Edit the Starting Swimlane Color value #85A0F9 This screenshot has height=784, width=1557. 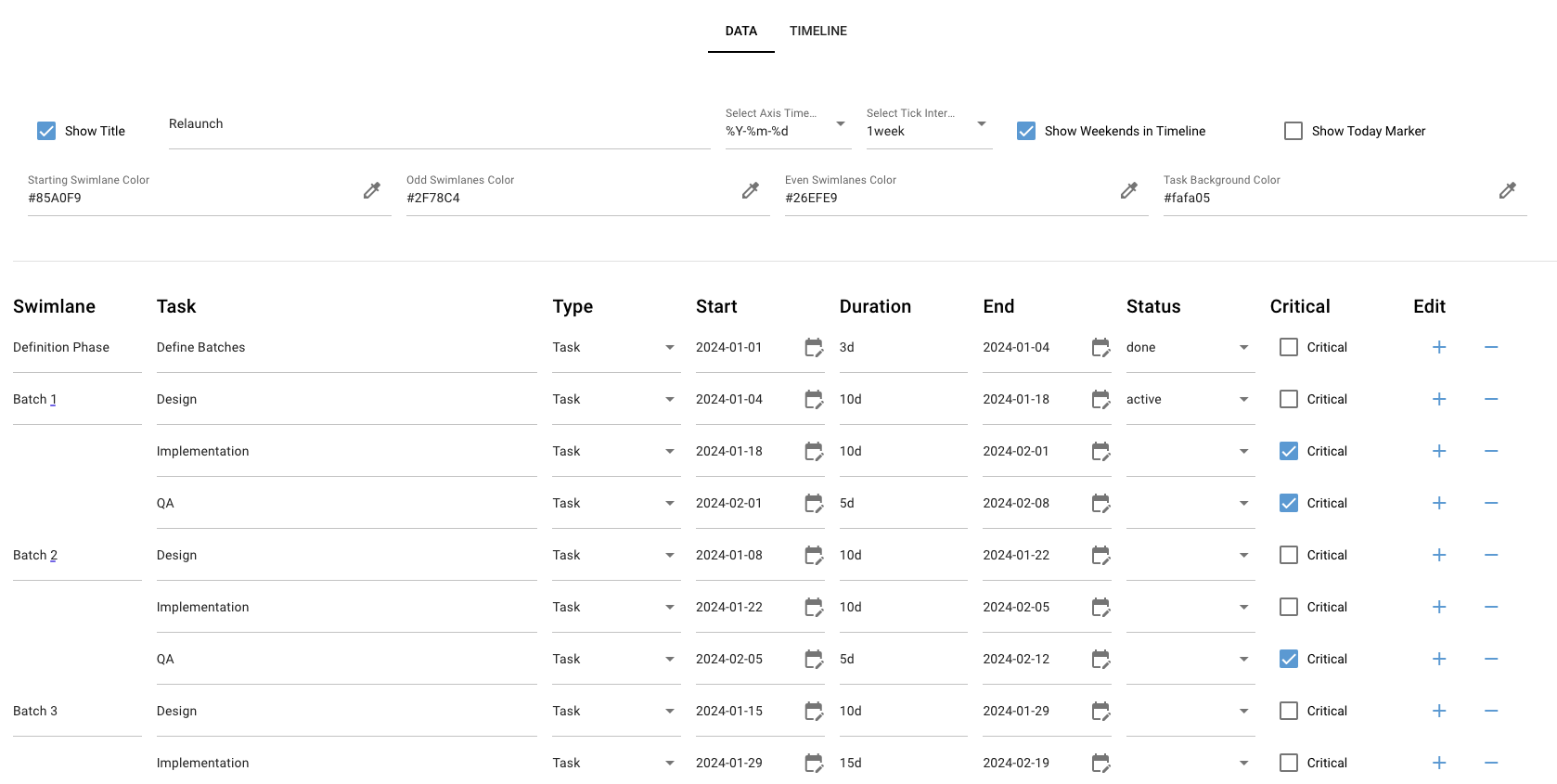click(x=191, y=198)
